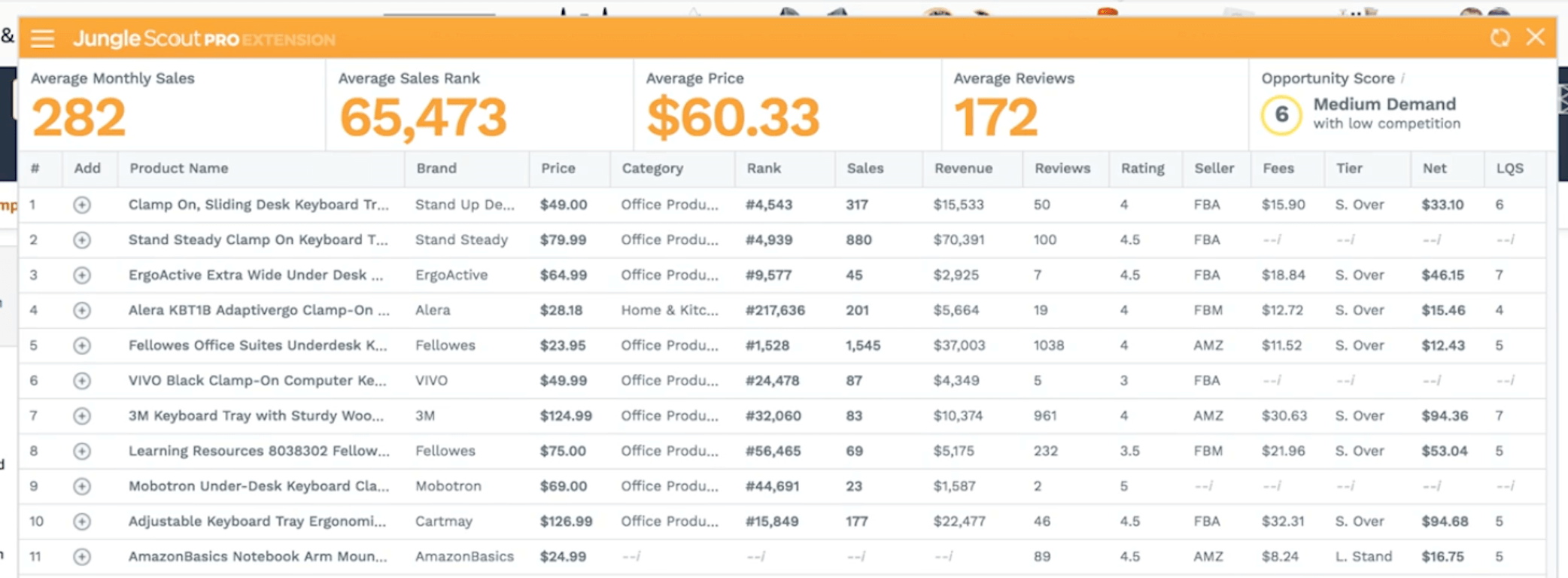Sort table by Net column
The width and height of the screenshot is (1568, 578).
[x=1434, y=169]
